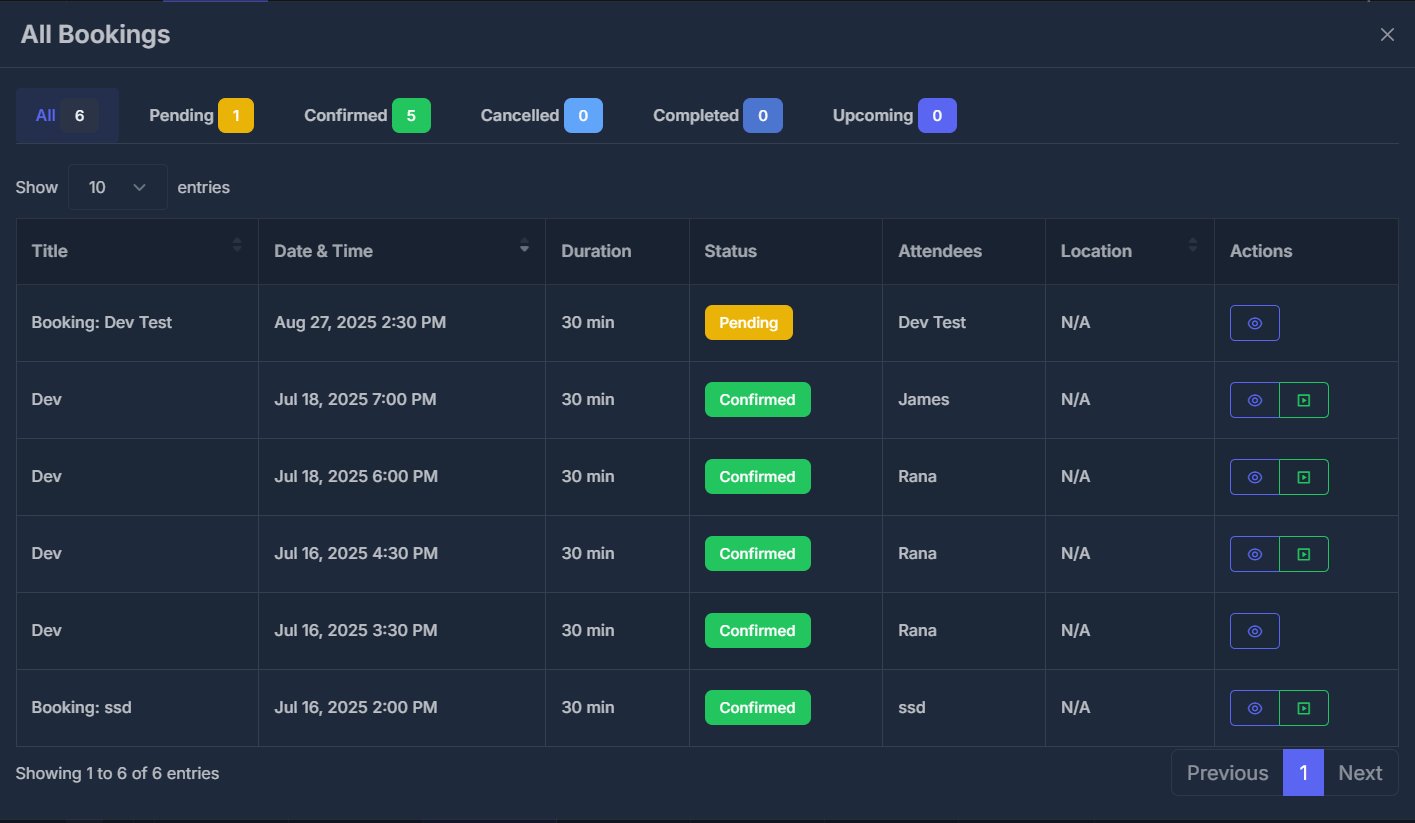
Task: Click the Attendees column header
Action: coord(964,251)
